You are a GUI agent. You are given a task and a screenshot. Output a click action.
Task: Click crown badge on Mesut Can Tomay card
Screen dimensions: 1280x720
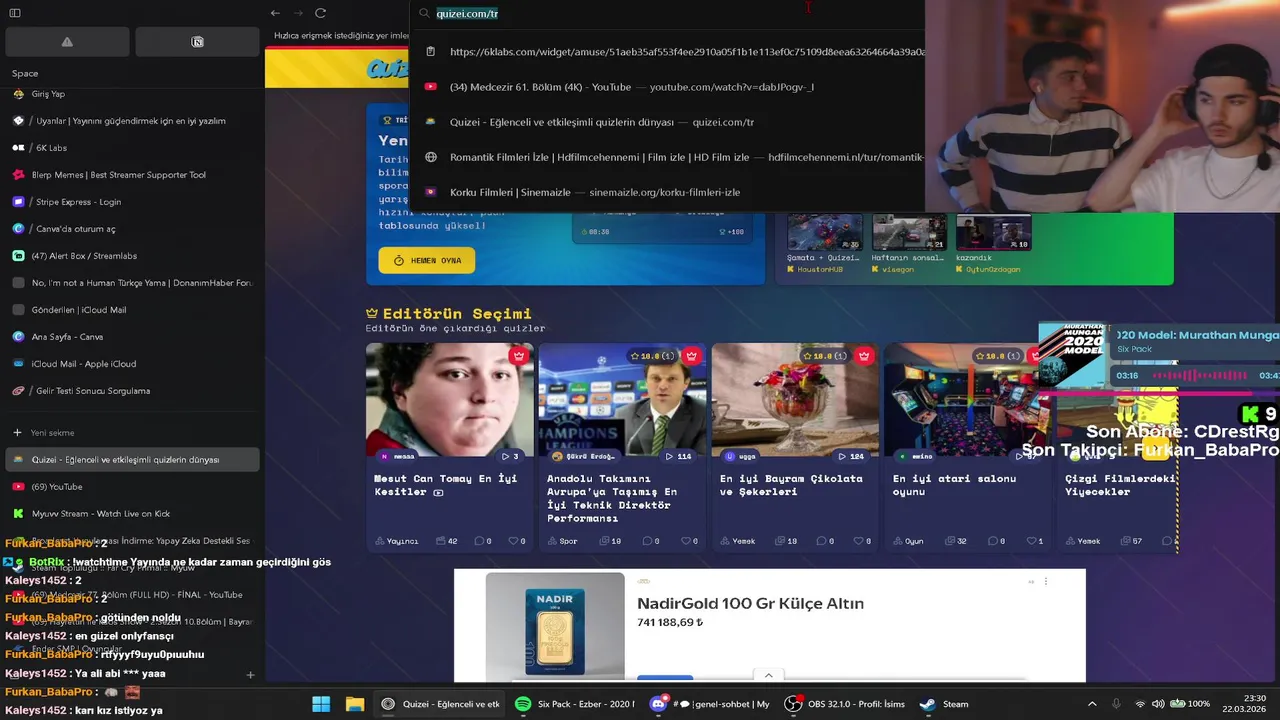[518, 356]
